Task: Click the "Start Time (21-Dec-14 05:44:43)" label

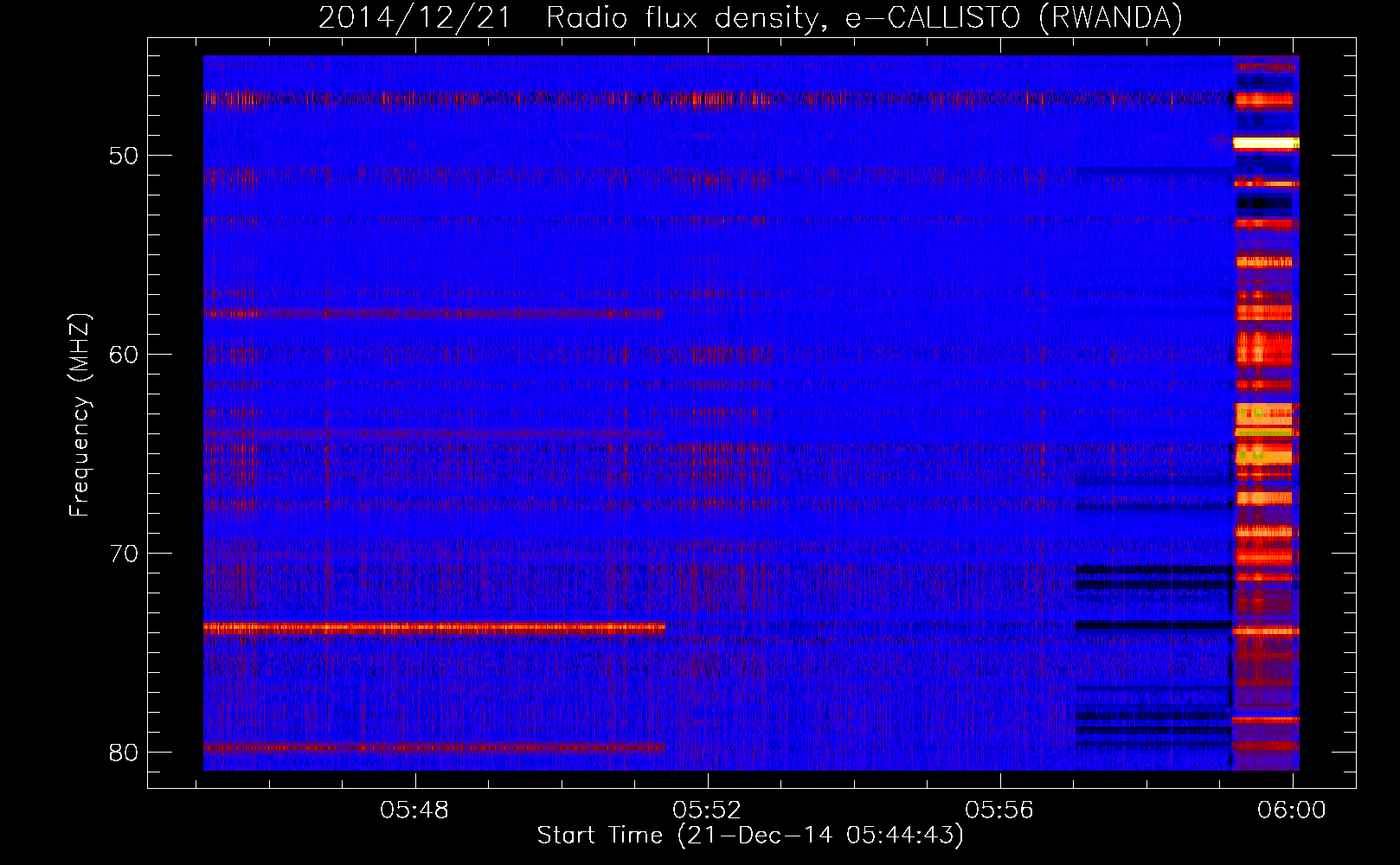Action: [750, 836]
